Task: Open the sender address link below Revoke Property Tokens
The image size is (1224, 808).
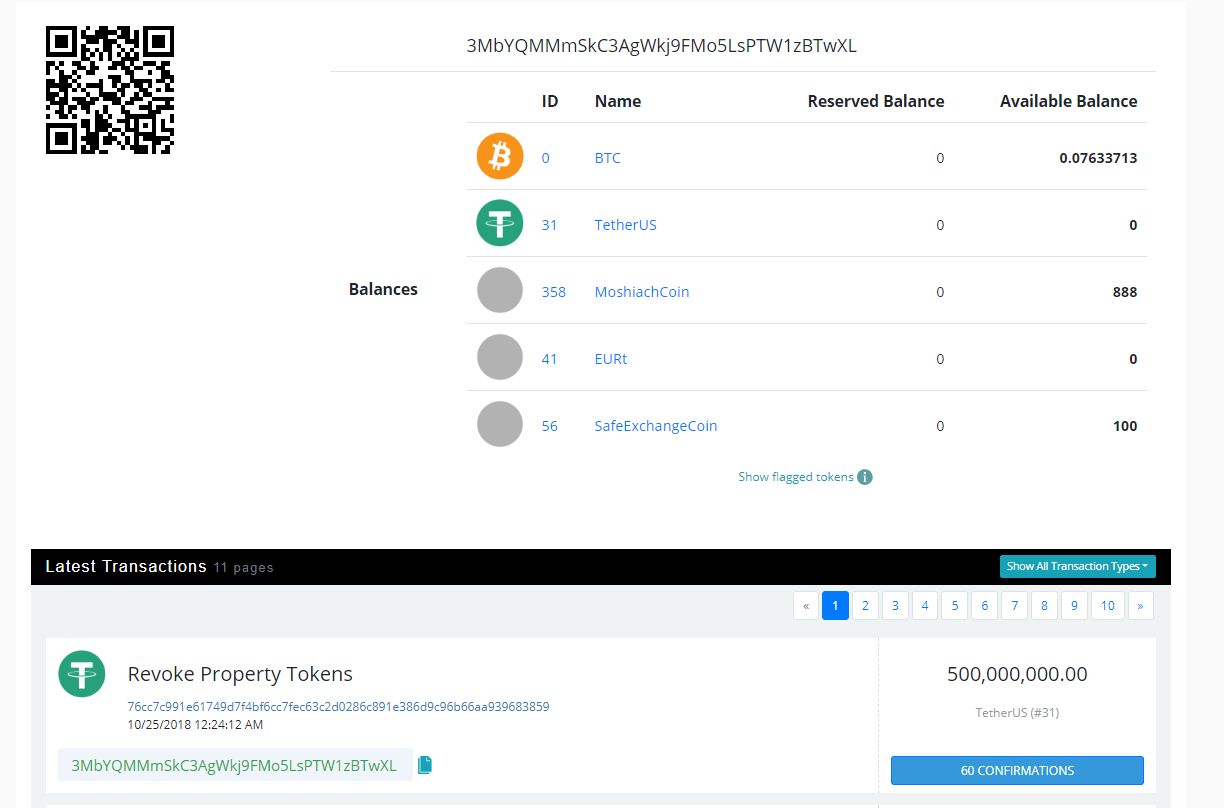Action: [237, 764]
